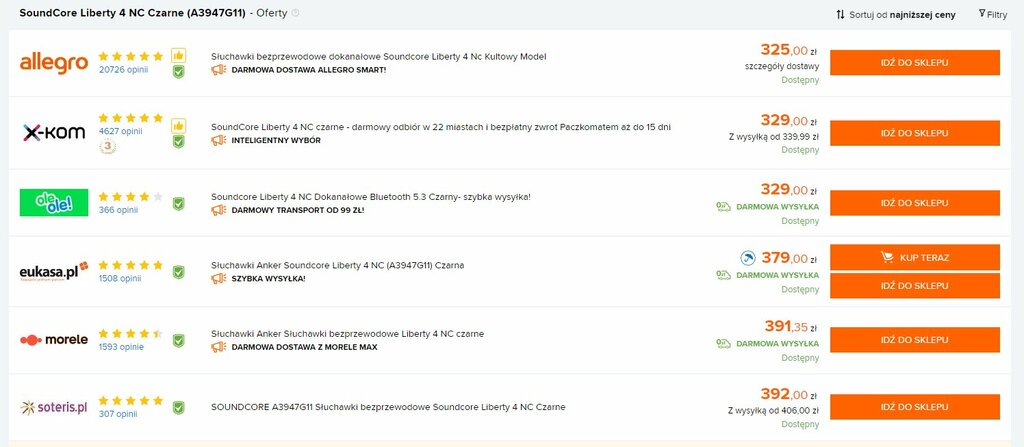1024x447 pixels.
Task: Click green shield badge in morele row
Action: 178,340
